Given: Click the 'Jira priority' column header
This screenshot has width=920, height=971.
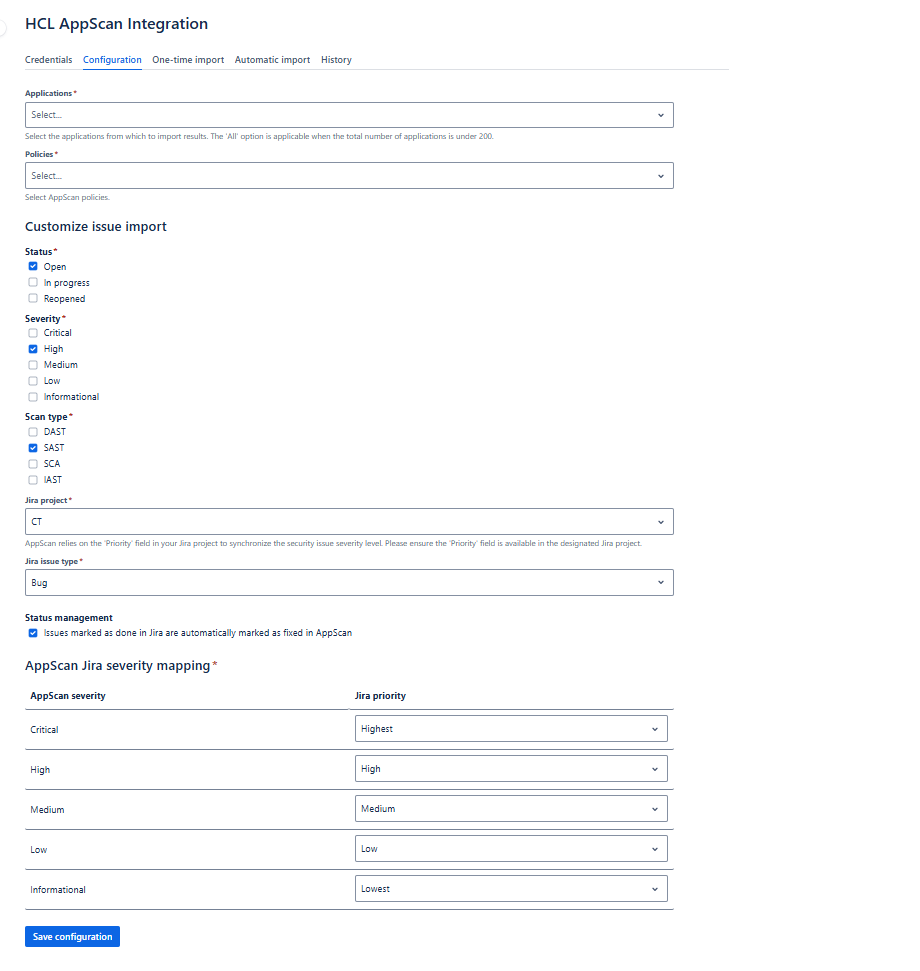Looking at the screenshot, I should point(380,696).
